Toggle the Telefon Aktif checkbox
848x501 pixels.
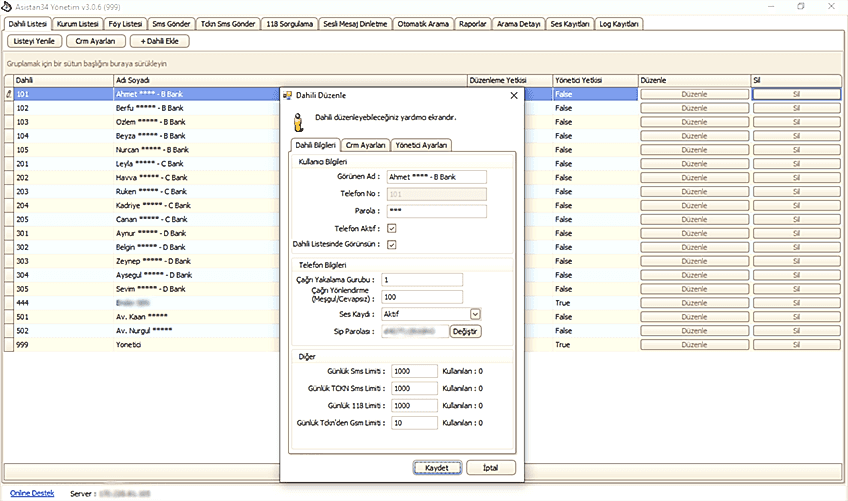392,229
